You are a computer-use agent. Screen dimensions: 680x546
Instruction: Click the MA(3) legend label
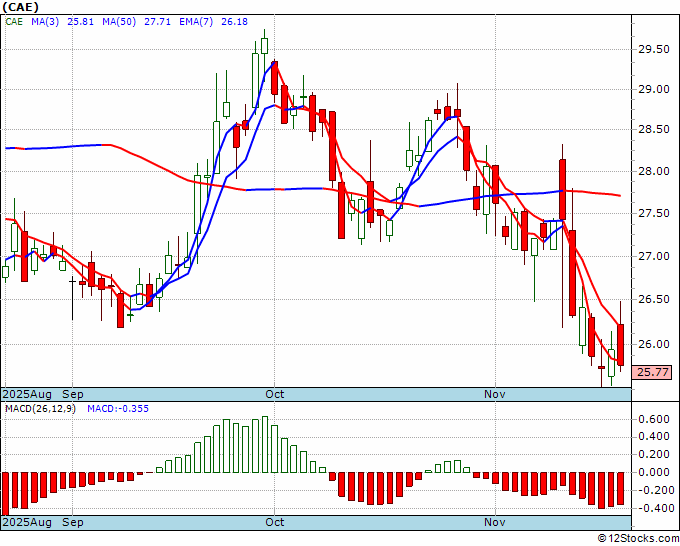click(x=45, y=21)
